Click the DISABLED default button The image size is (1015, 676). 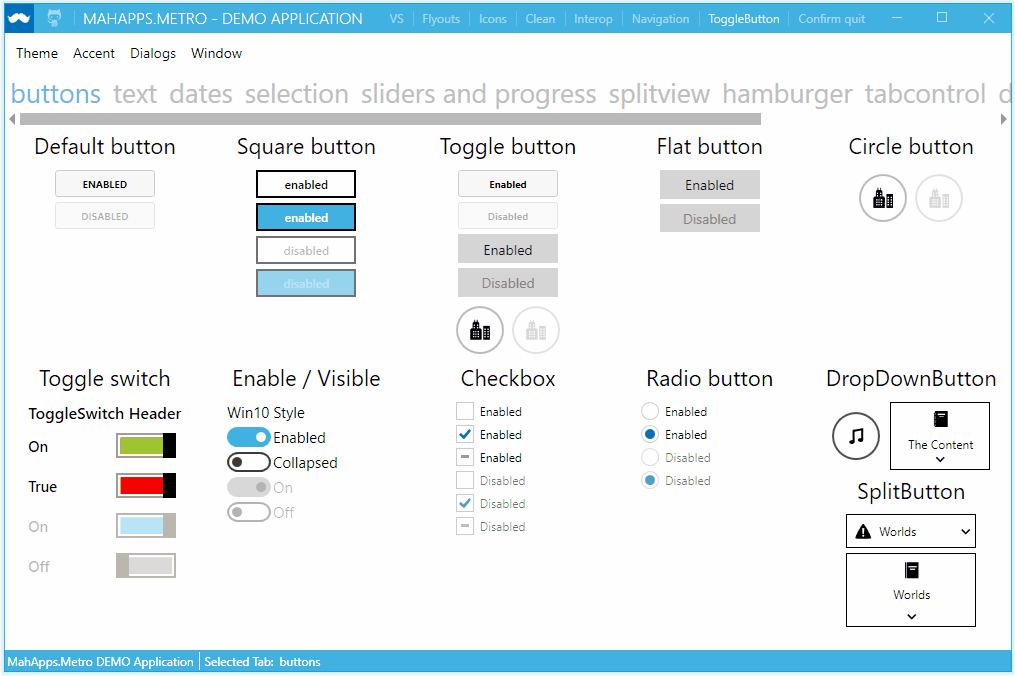point(105,216)
